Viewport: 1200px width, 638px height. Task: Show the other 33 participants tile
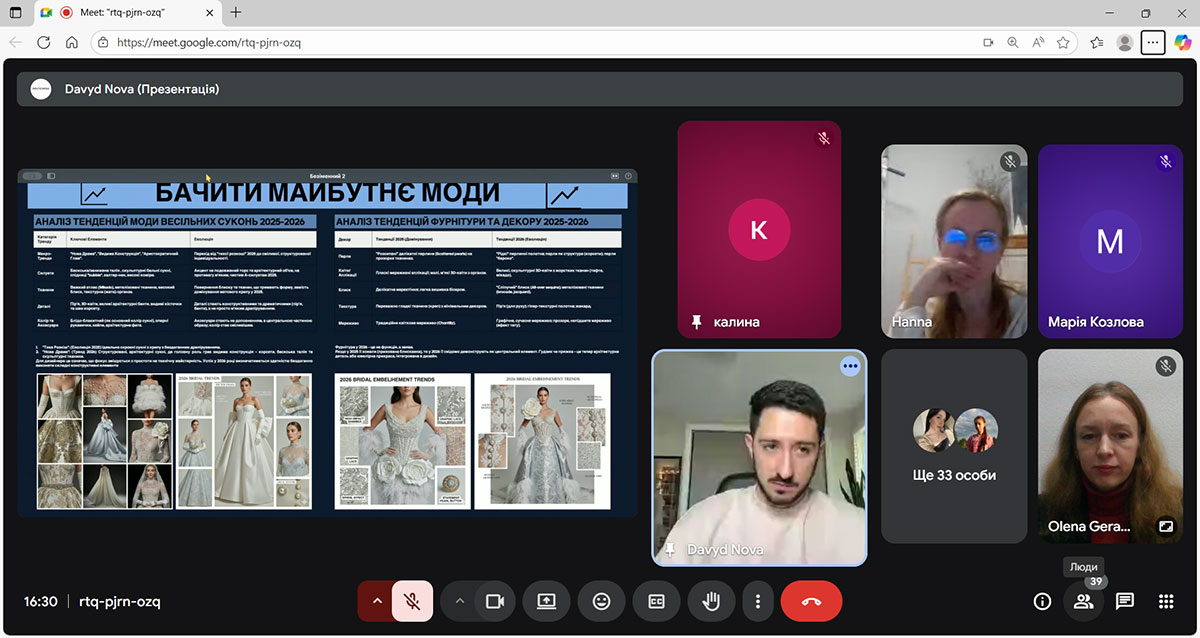click(954, 445)
